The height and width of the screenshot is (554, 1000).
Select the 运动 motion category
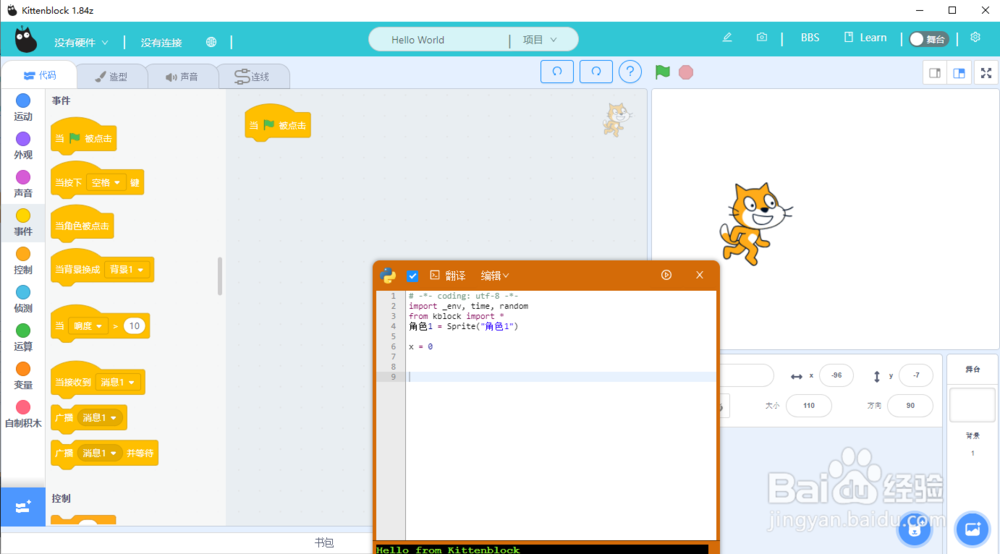23,108
